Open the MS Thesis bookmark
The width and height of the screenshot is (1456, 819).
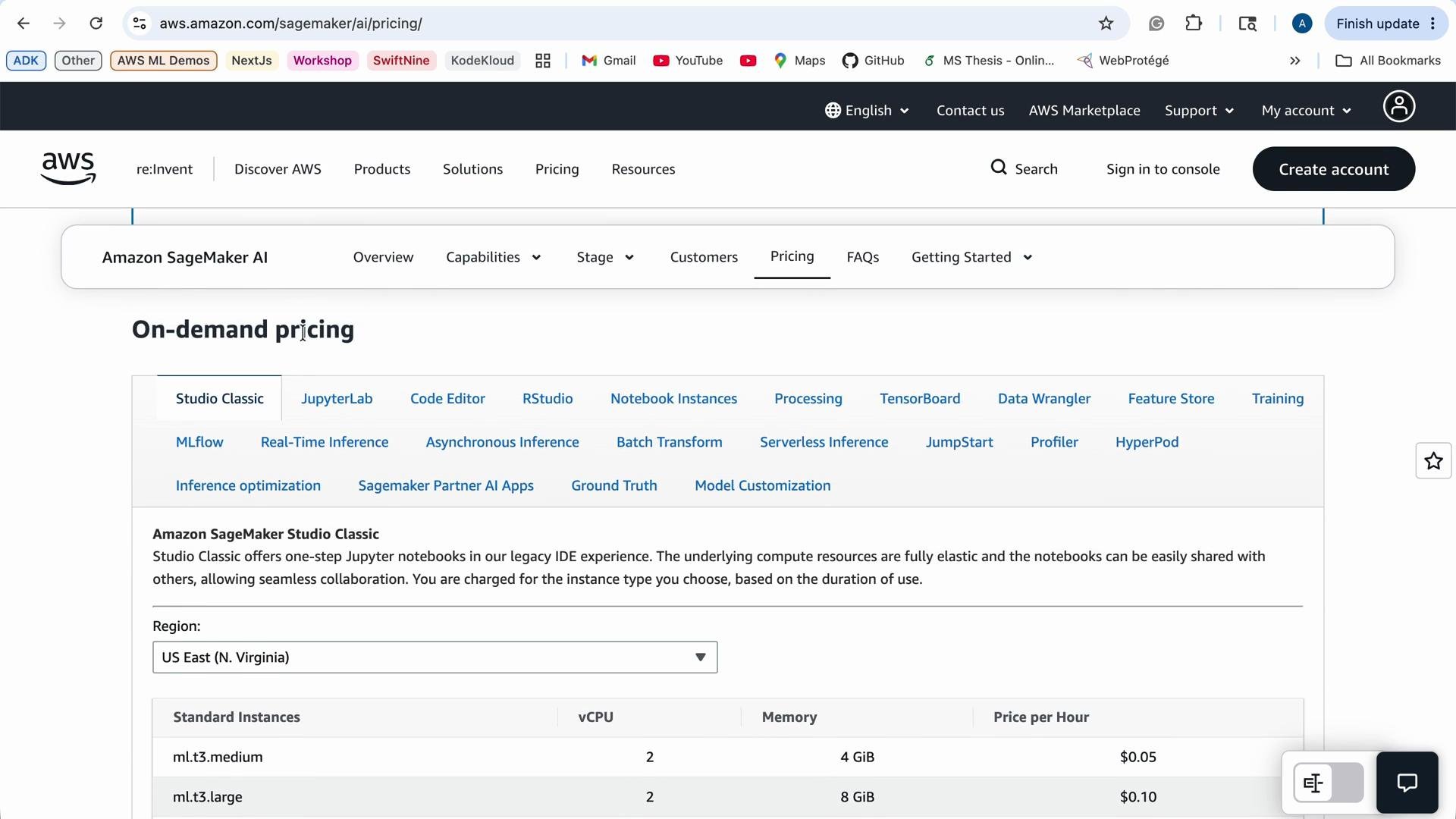point(989,61)
